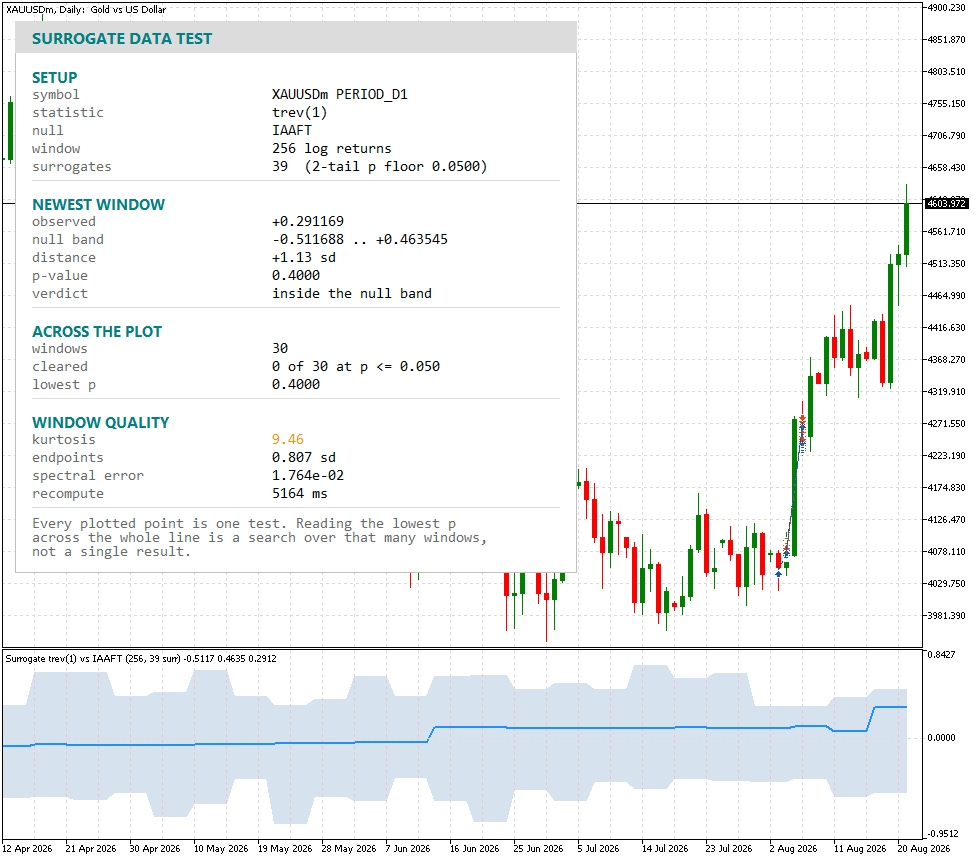Select the WINDOW QUALITY section heading

101,422
